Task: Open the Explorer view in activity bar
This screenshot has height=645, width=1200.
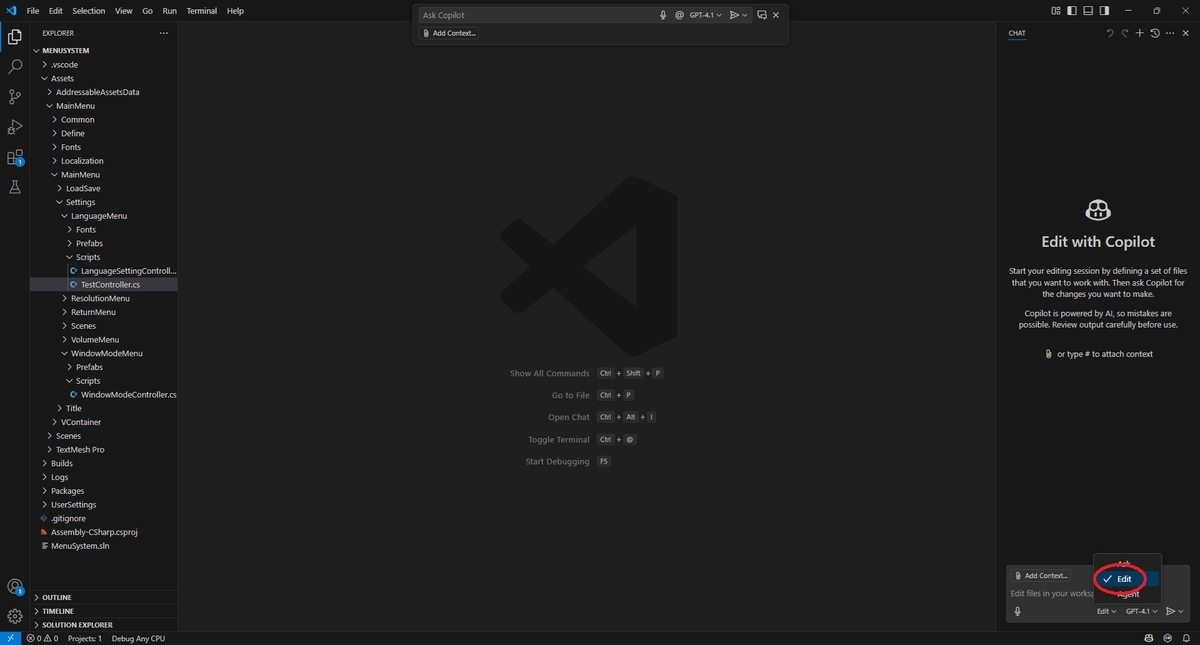Action: click(14, 35)
